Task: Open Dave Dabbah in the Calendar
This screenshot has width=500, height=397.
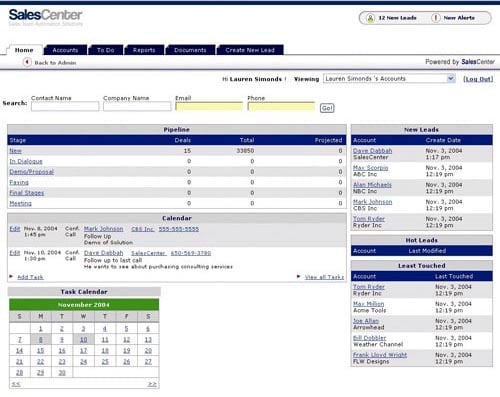Action: click(103, 253)
